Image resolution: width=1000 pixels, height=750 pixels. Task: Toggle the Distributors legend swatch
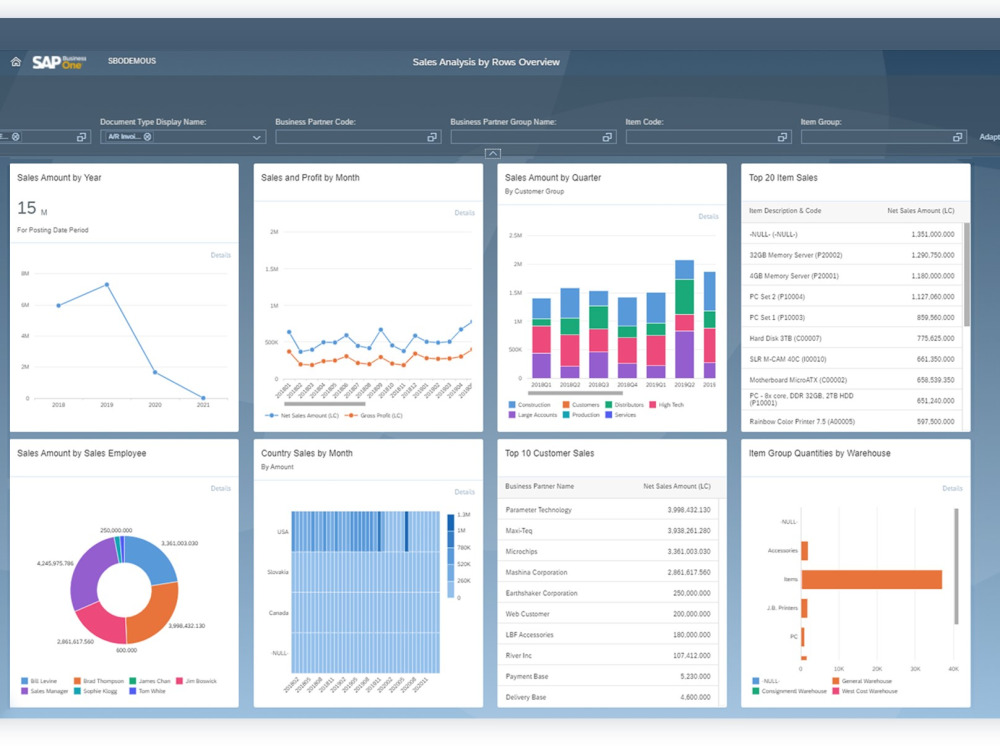608,405
